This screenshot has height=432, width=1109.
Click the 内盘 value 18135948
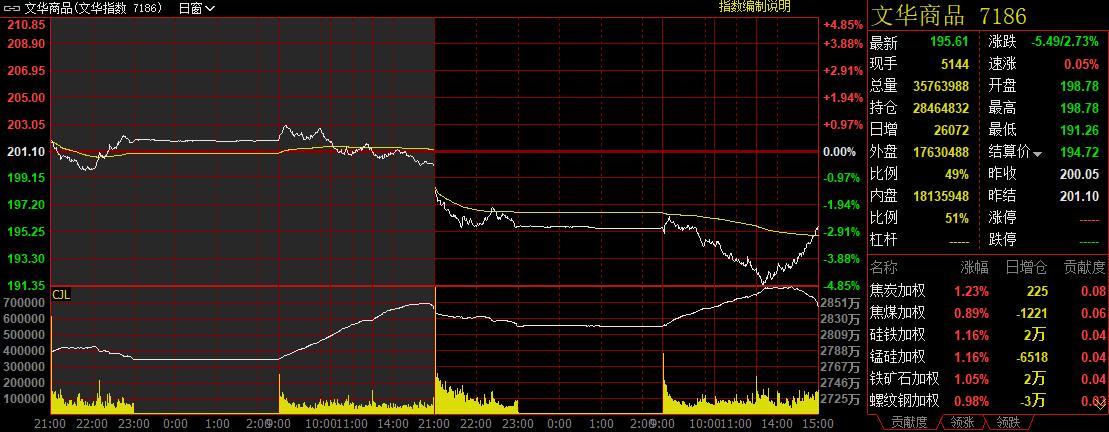click(941, 196)
